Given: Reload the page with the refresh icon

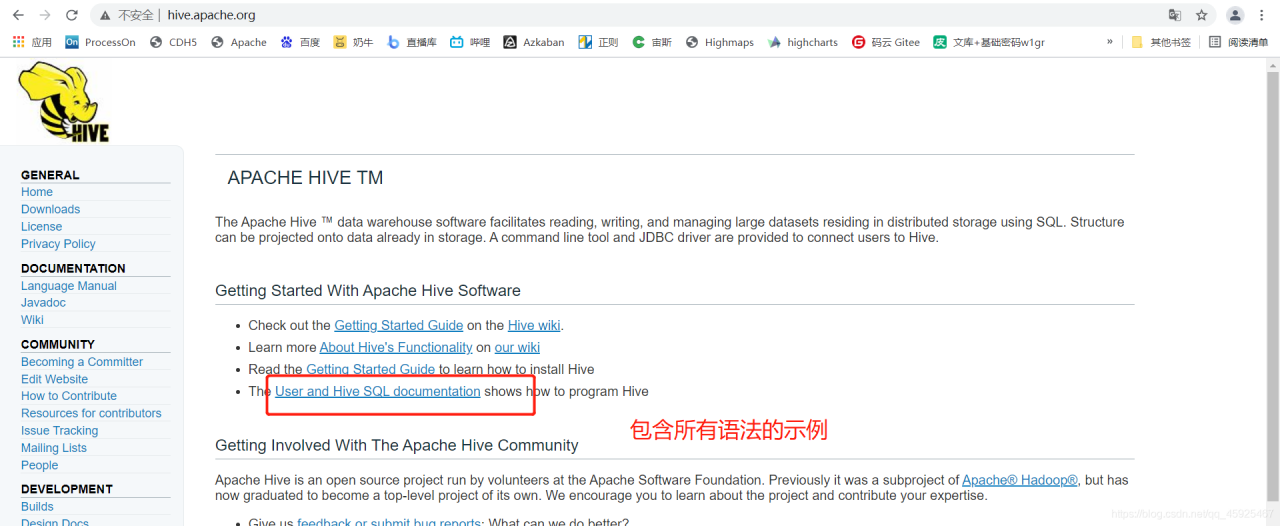Looking at the screenshot, I should click(x=71, y=15).
